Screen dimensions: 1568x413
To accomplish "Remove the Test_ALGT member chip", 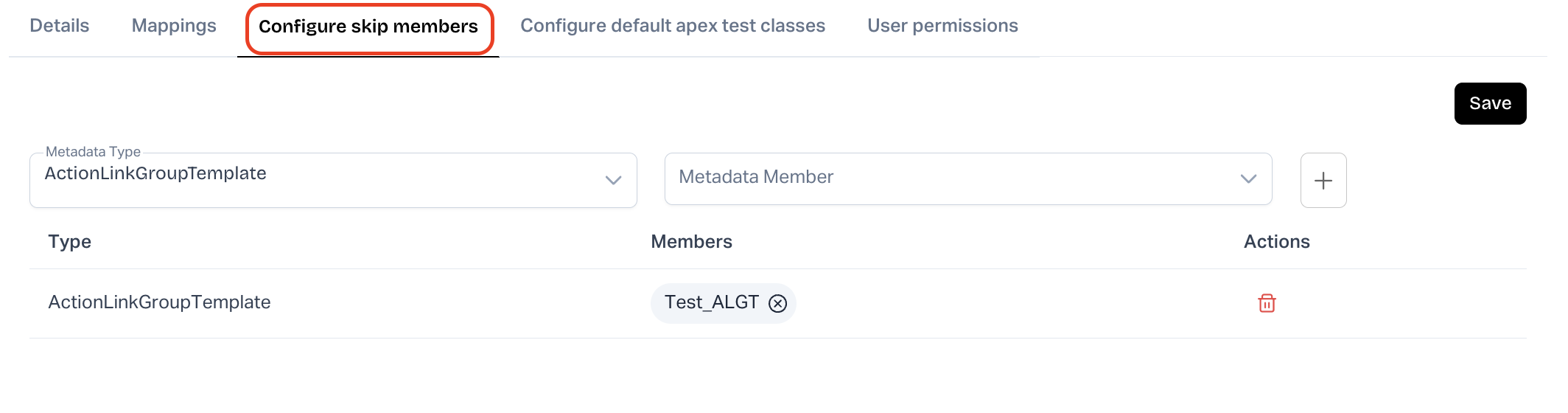I will tap(777, 303).
